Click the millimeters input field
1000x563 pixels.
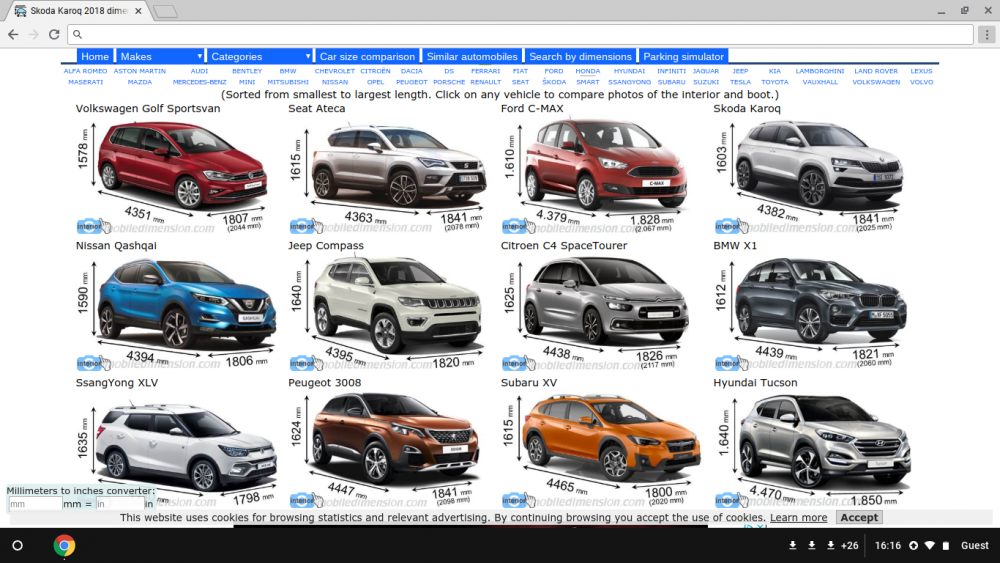pyautogui.click(x=35, y=504)
